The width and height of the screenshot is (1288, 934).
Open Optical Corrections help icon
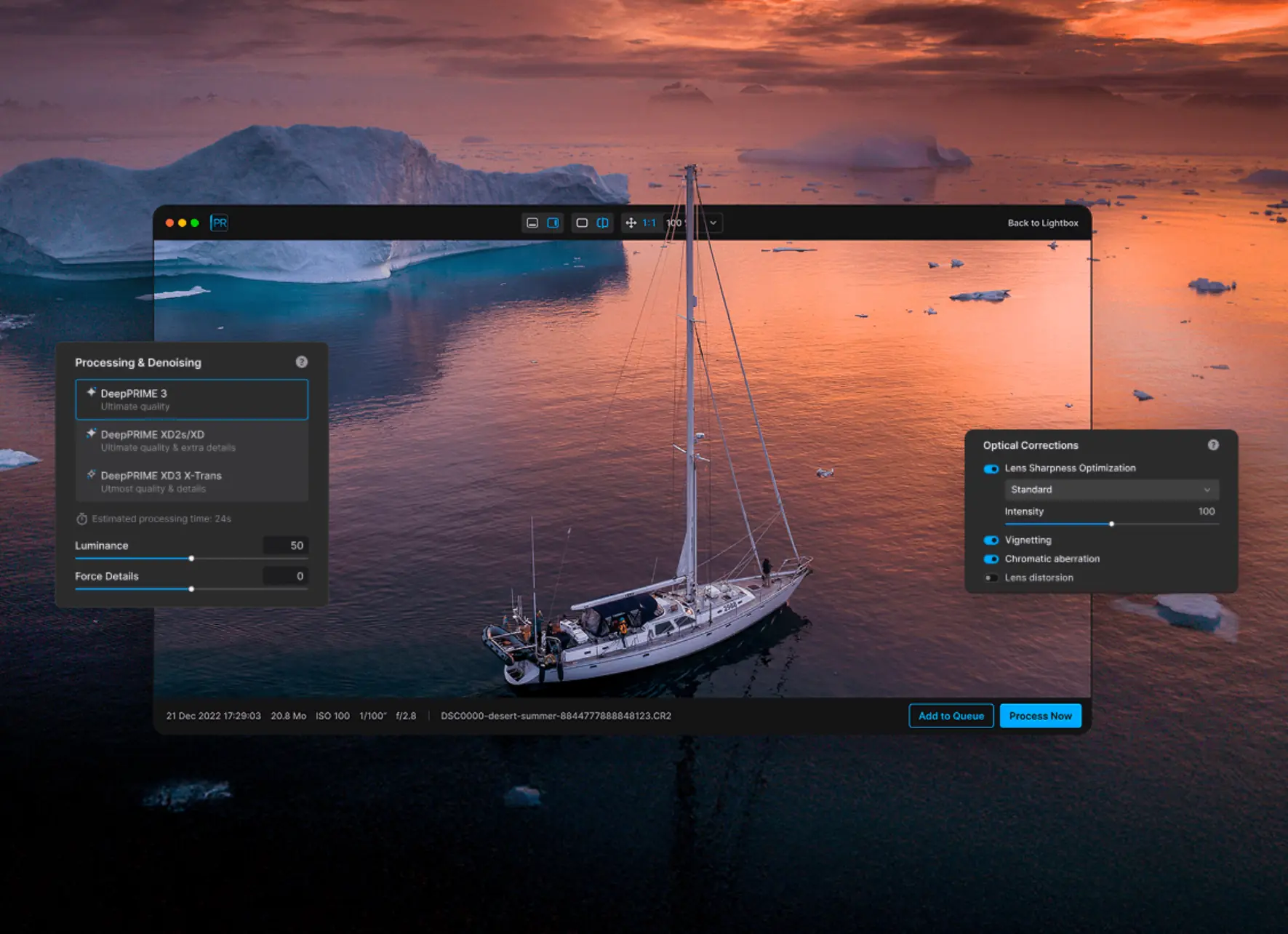pos(1212,445)
